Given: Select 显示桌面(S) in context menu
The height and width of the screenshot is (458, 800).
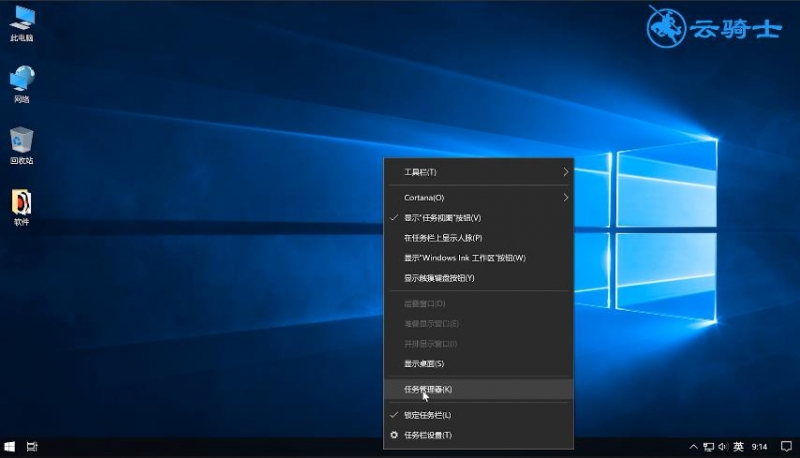Looking at the screenshot, I should 479,364.
